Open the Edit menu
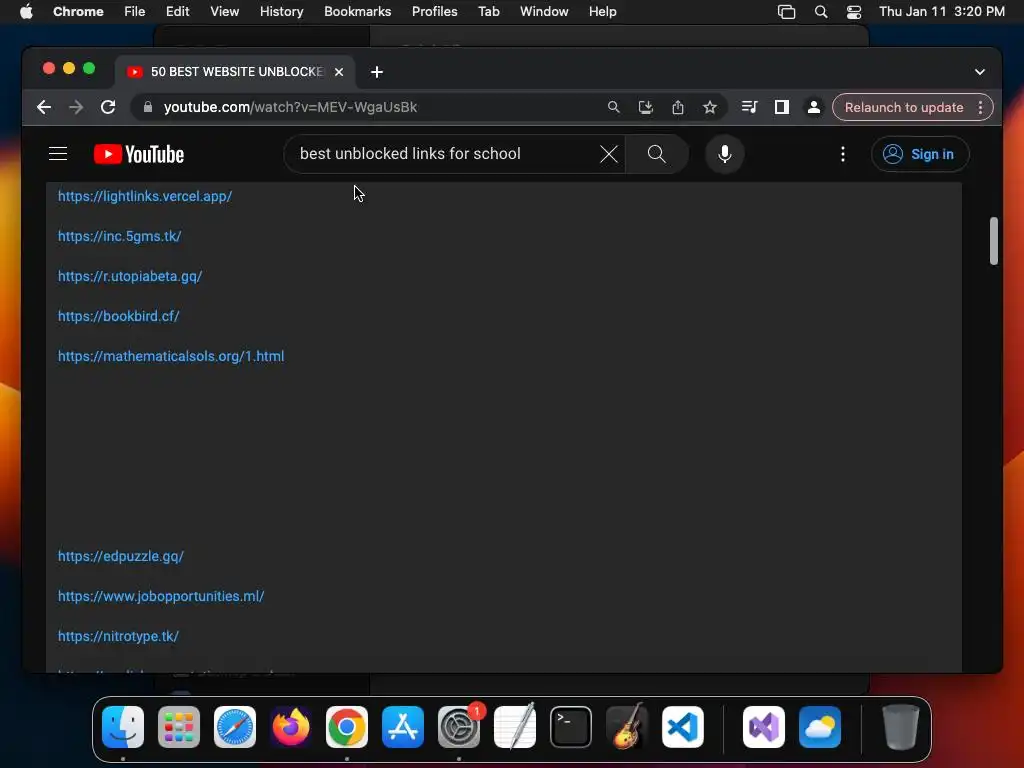Screen dimensions: 1024x768 pyautogui.click(x=177, y=11)
